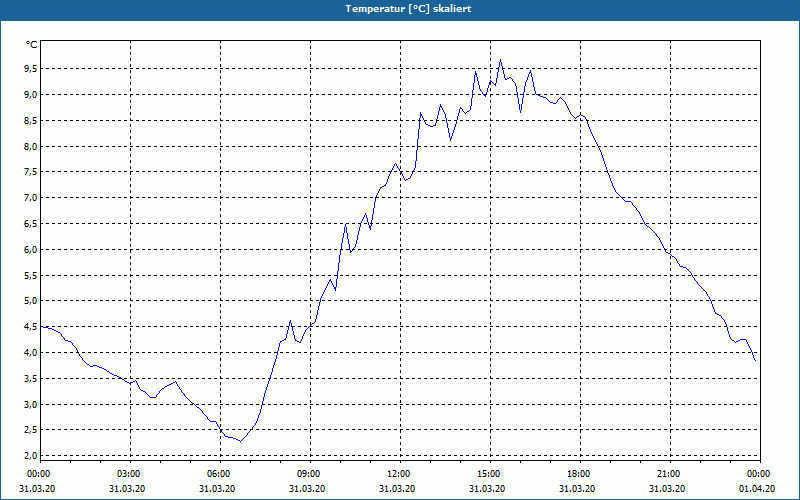Click the title 'Temperatur [°C] skaliert'
The width and height of the screenshot is (800, 500).
point(408,9)
